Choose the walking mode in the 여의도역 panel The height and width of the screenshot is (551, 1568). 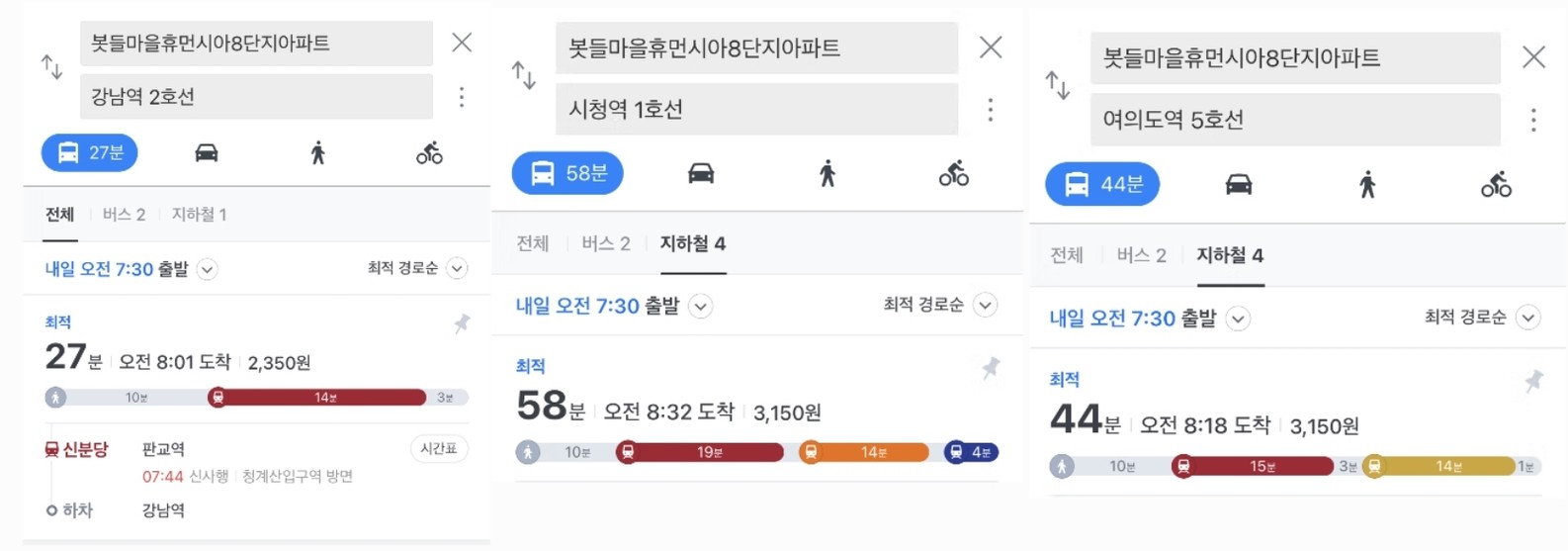[x=1367, y=184]
